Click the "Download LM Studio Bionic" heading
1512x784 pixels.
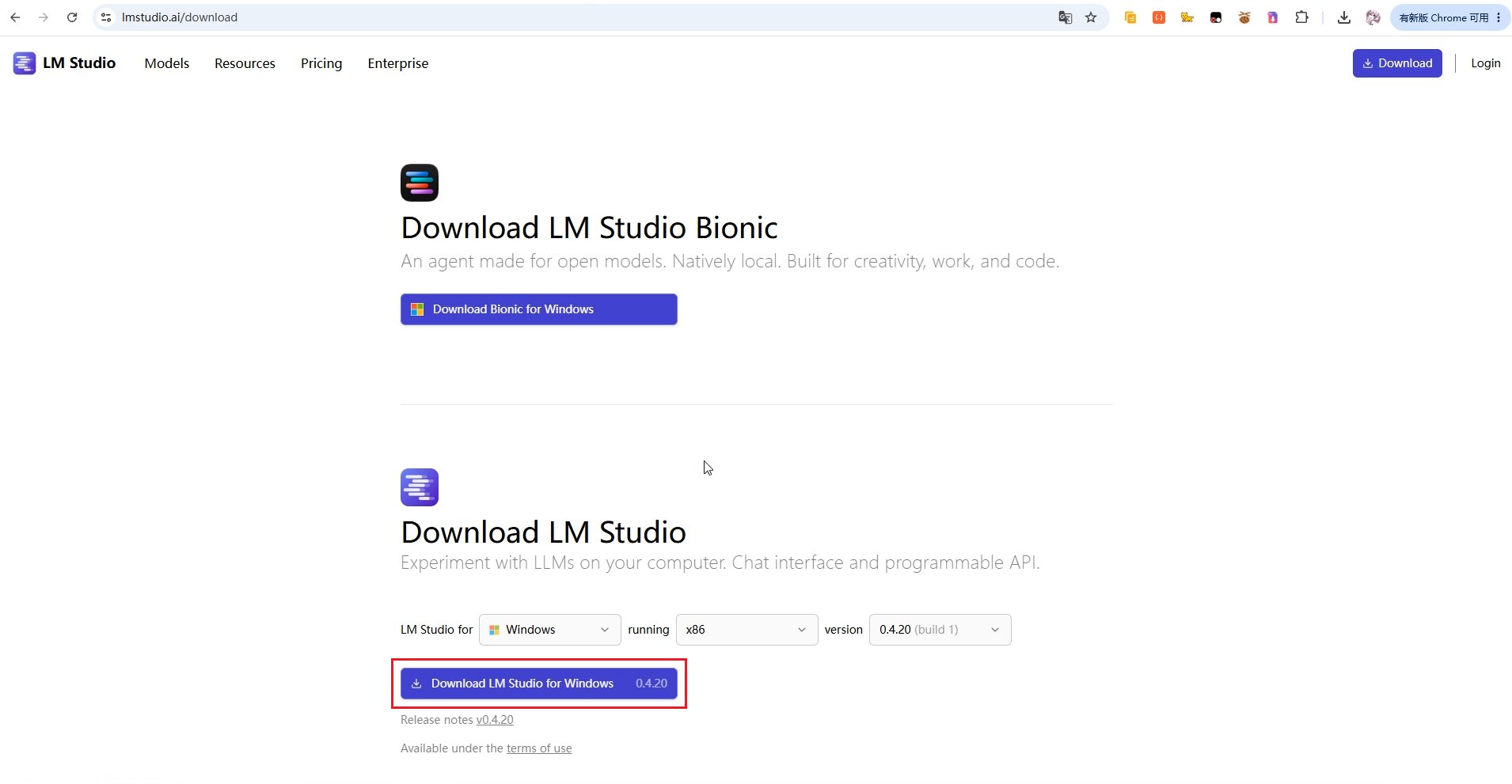590,228
